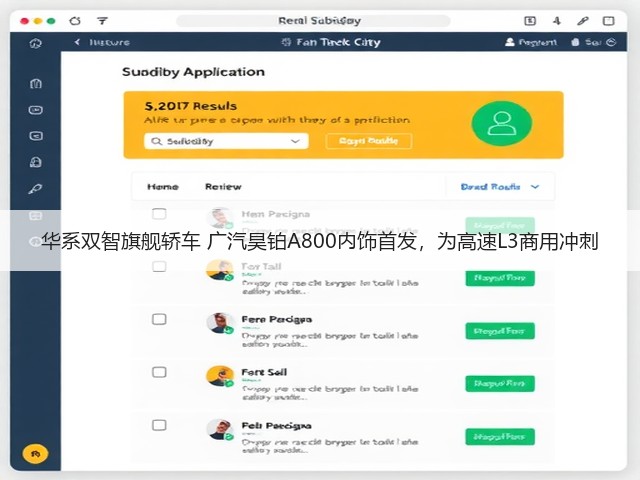Click the Iisture back link
The height and width of the screenshot is (480, 640).
(109, 42)
